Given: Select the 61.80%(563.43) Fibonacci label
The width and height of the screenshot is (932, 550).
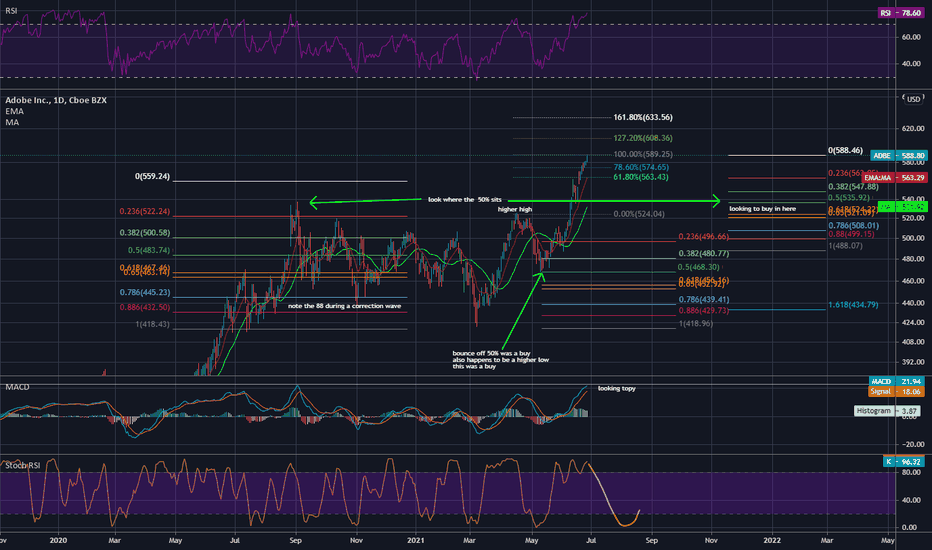Looking at the screenshot, I should [x=641, y=177].
